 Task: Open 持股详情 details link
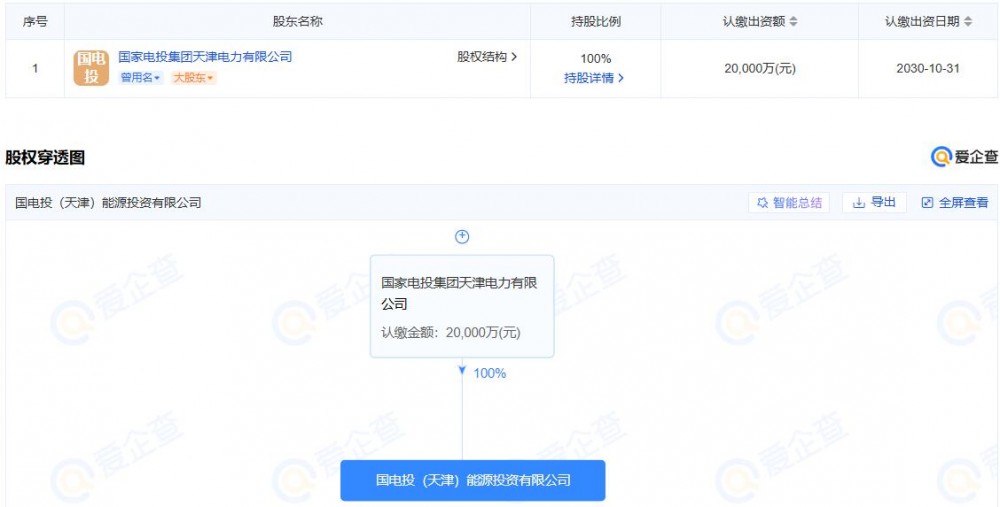coord(594,78)
